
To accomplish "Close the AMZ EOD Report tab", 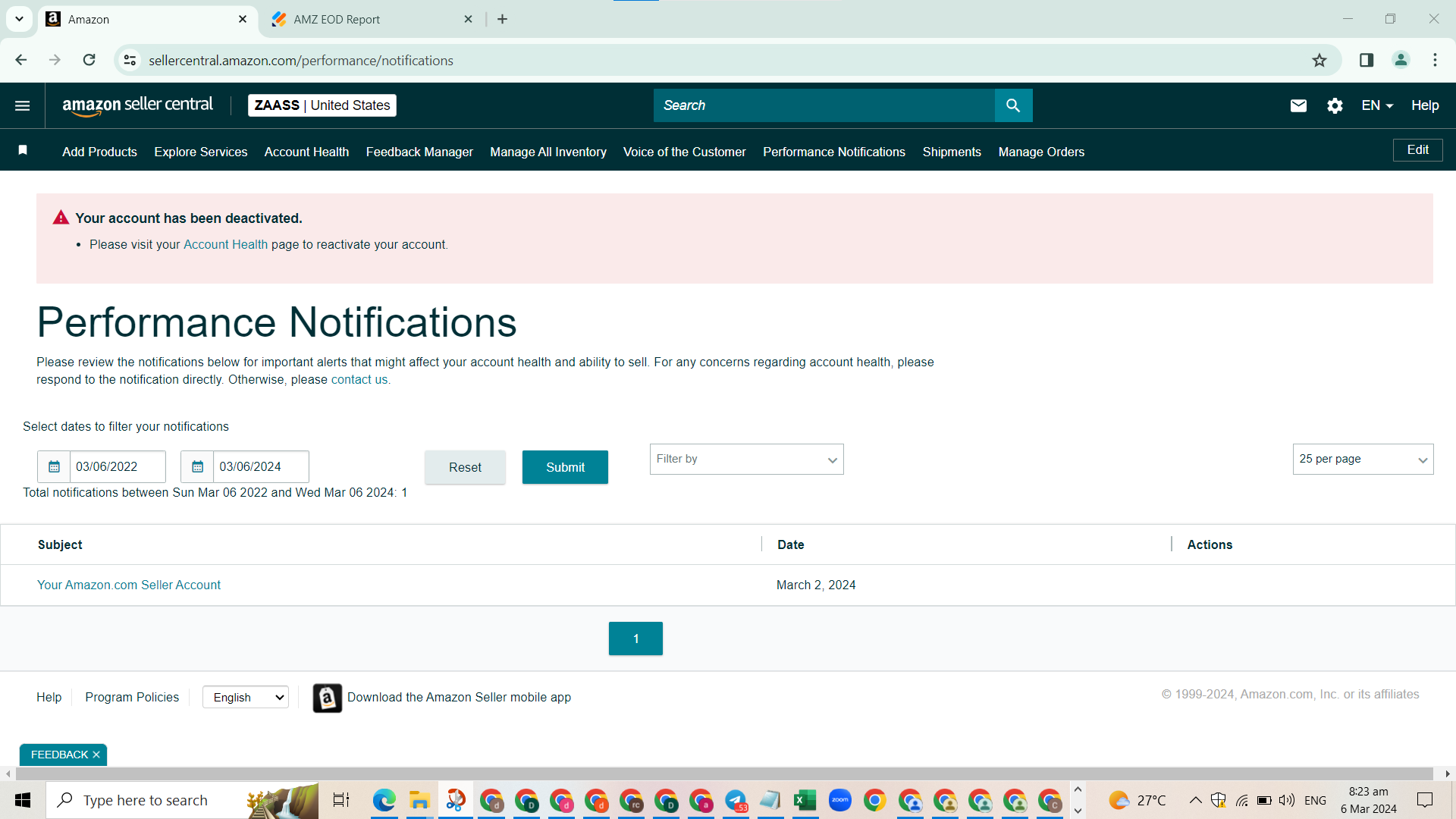I will click(x=468, y=19).
